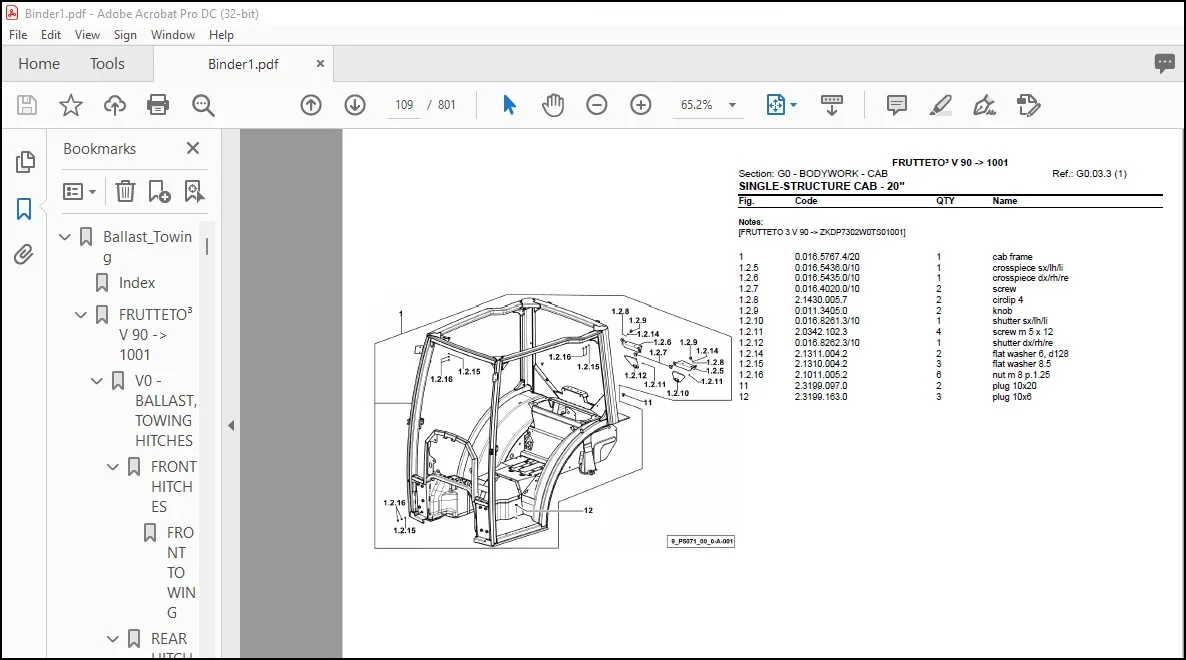Open comments speech bubble at top right
The height and width of the screenshot is (660, 1186).
[x=1165, y=64]
